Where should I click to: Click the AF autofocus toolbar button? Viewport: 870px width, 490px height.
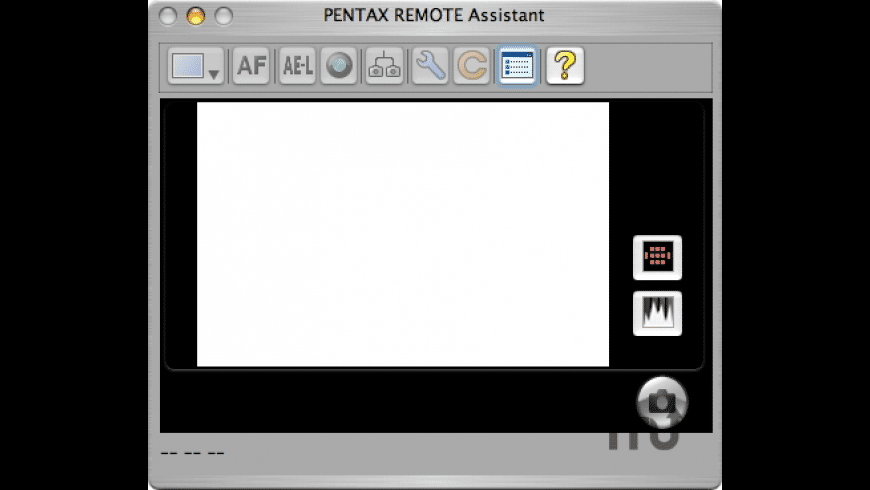point(251,65)
